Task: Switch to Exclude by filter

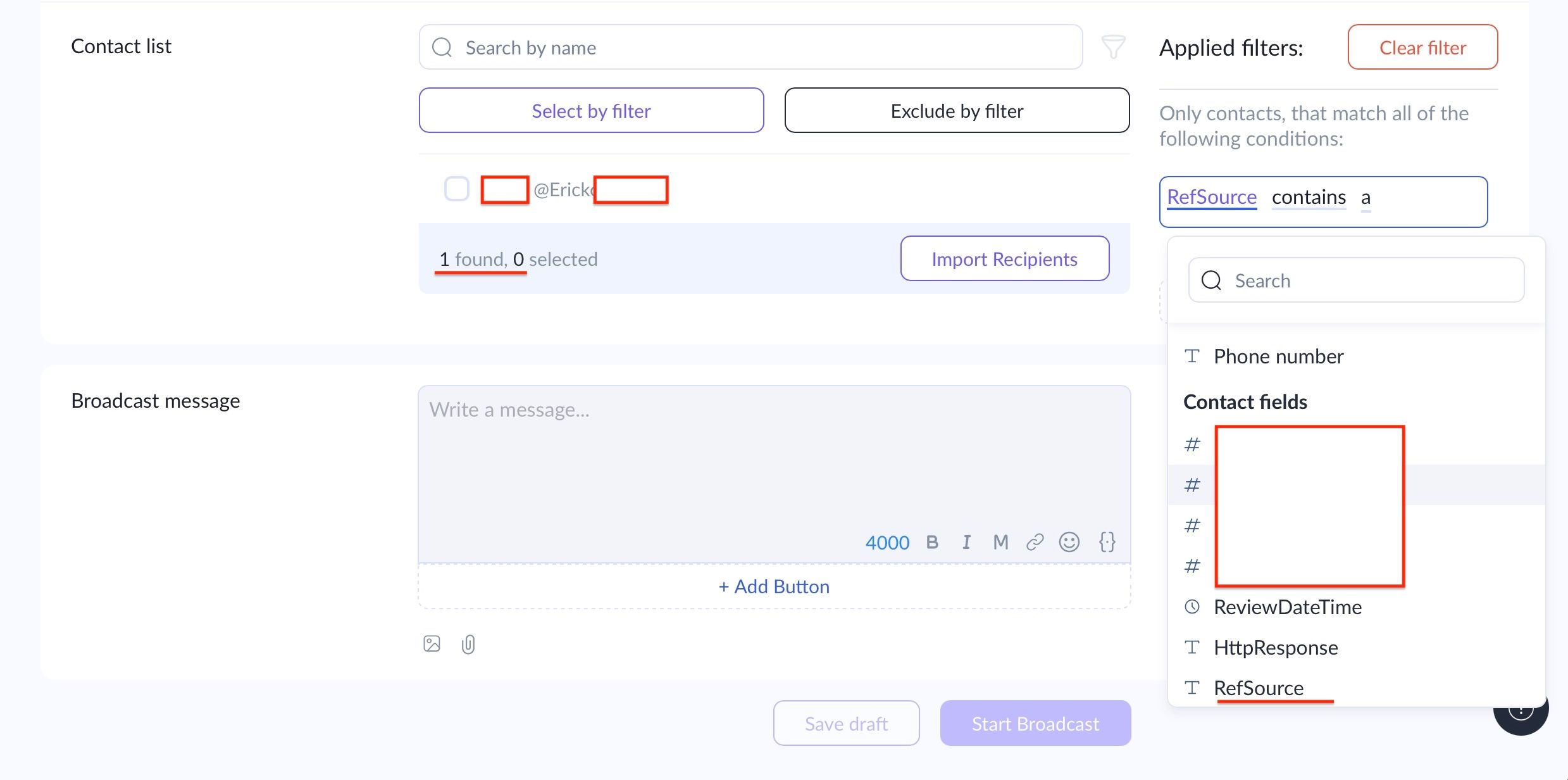Action: pos(957,111)
